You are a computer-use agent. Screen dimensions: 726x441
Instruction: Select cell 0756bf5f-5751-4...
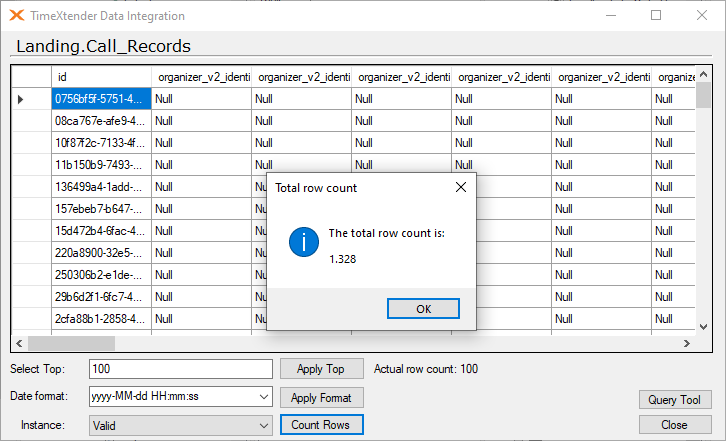(101, 99)
